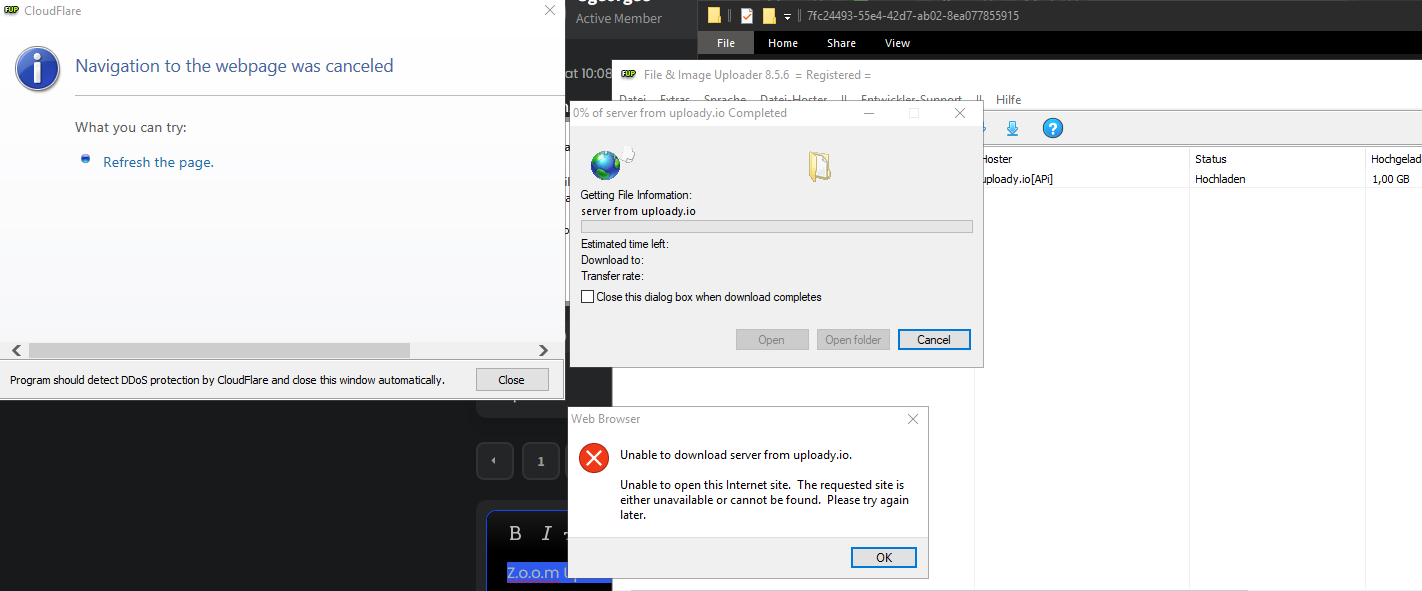Minimize the download progress dialog
The image size is (1422, 591).
[x=868, y=113]
